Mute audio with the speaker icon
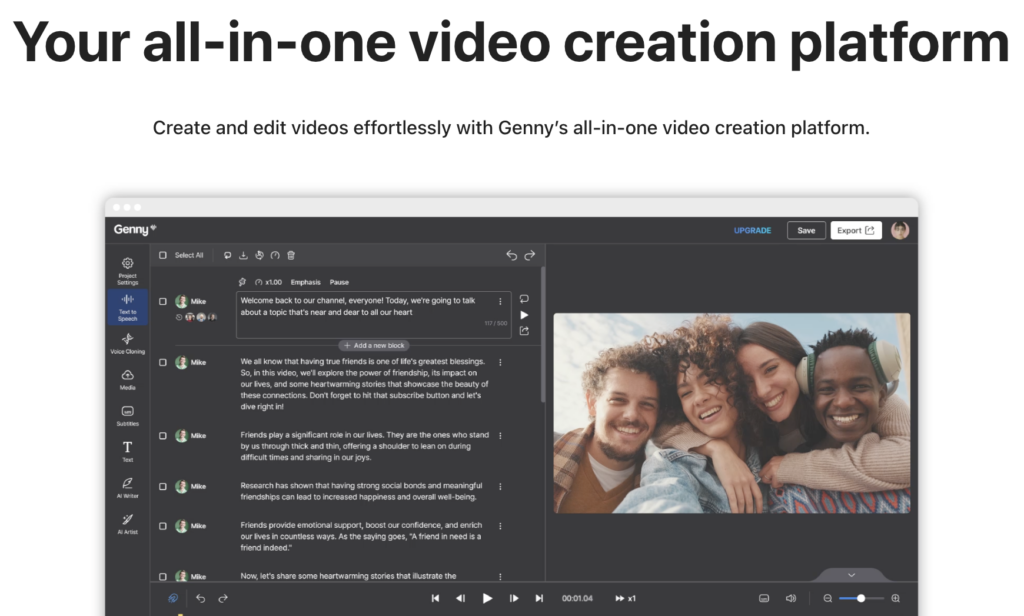 coord(790,598)
